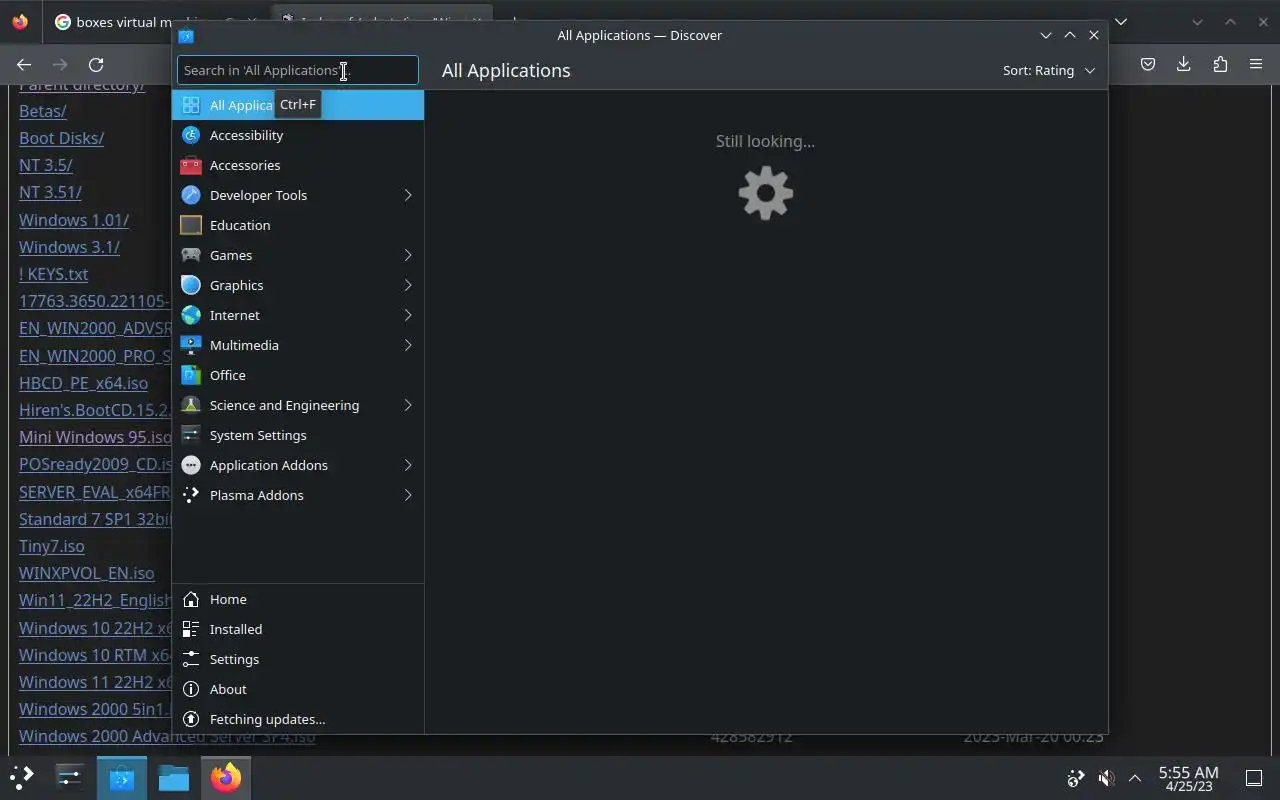Viewport: 1280px width, 800px height.
Task: Open the KDE application launcher
Action: coord(22,777)
